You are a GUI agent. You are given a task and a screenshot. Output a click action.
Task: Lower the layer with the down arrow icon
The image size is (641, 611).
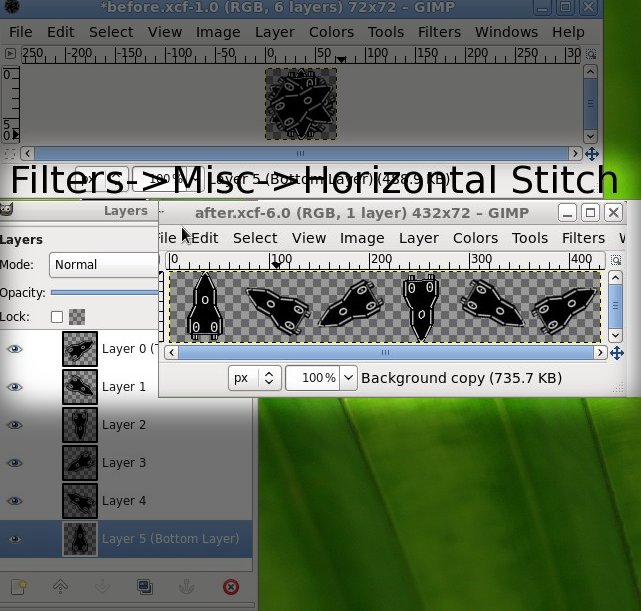(102, 587)
